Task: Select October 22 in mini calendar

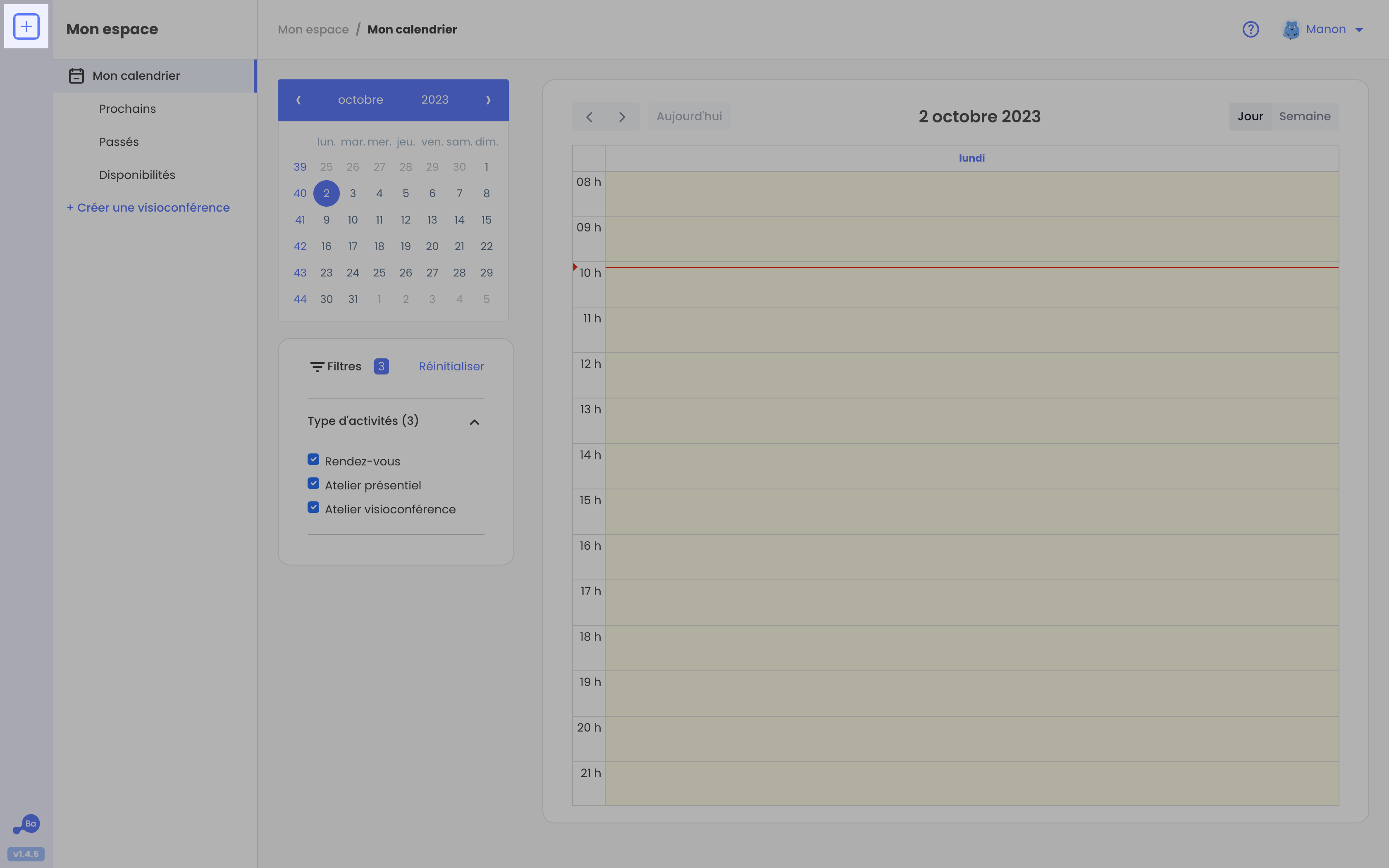Action: (487, 246)
